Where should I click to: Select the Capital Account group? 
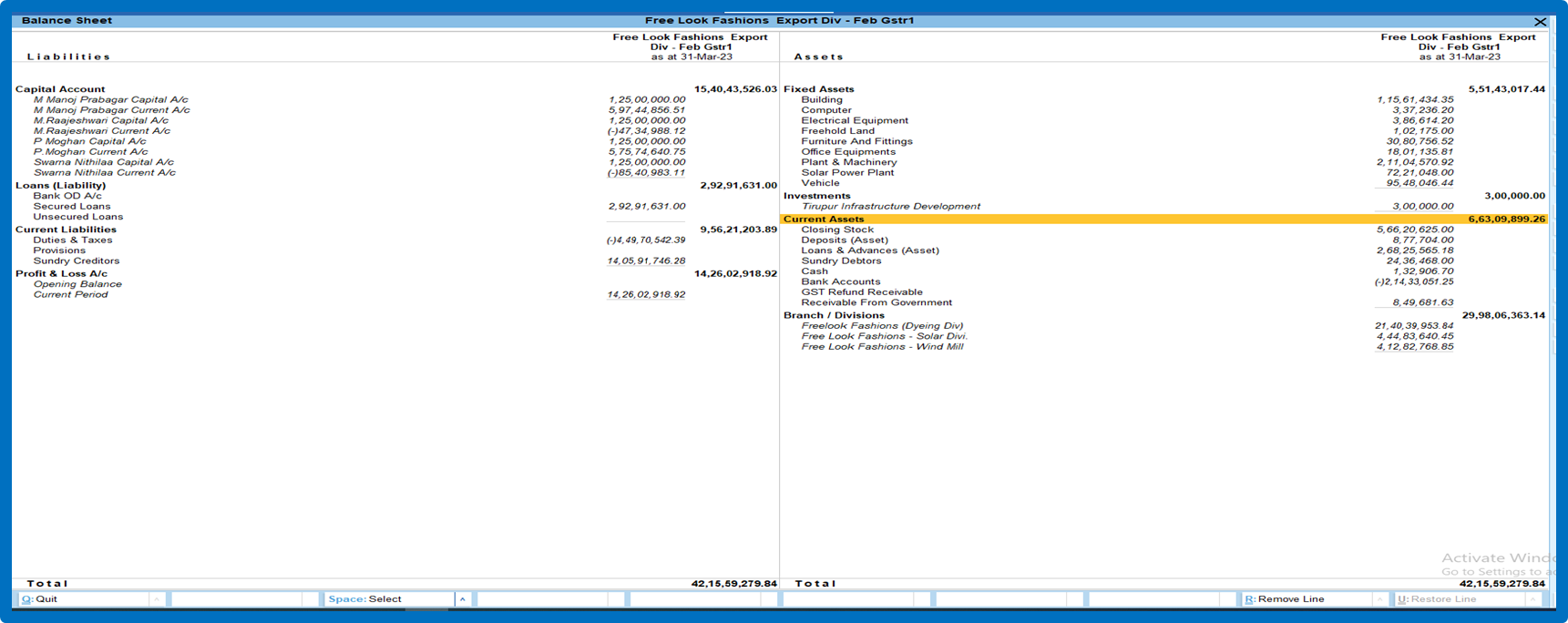point(396,89)
